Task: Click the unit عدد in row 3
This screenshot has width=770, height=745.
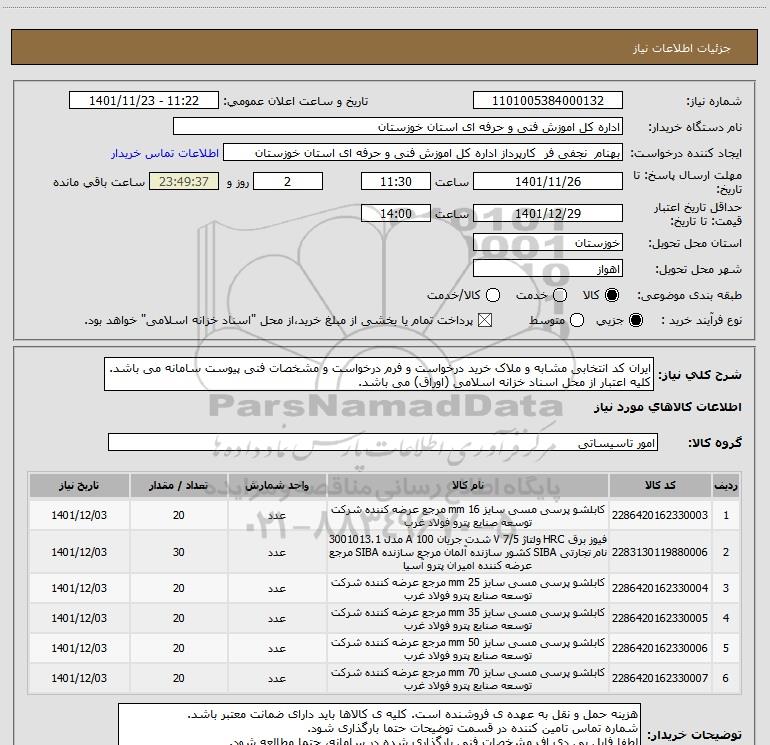Action: [x=277, y=588]
